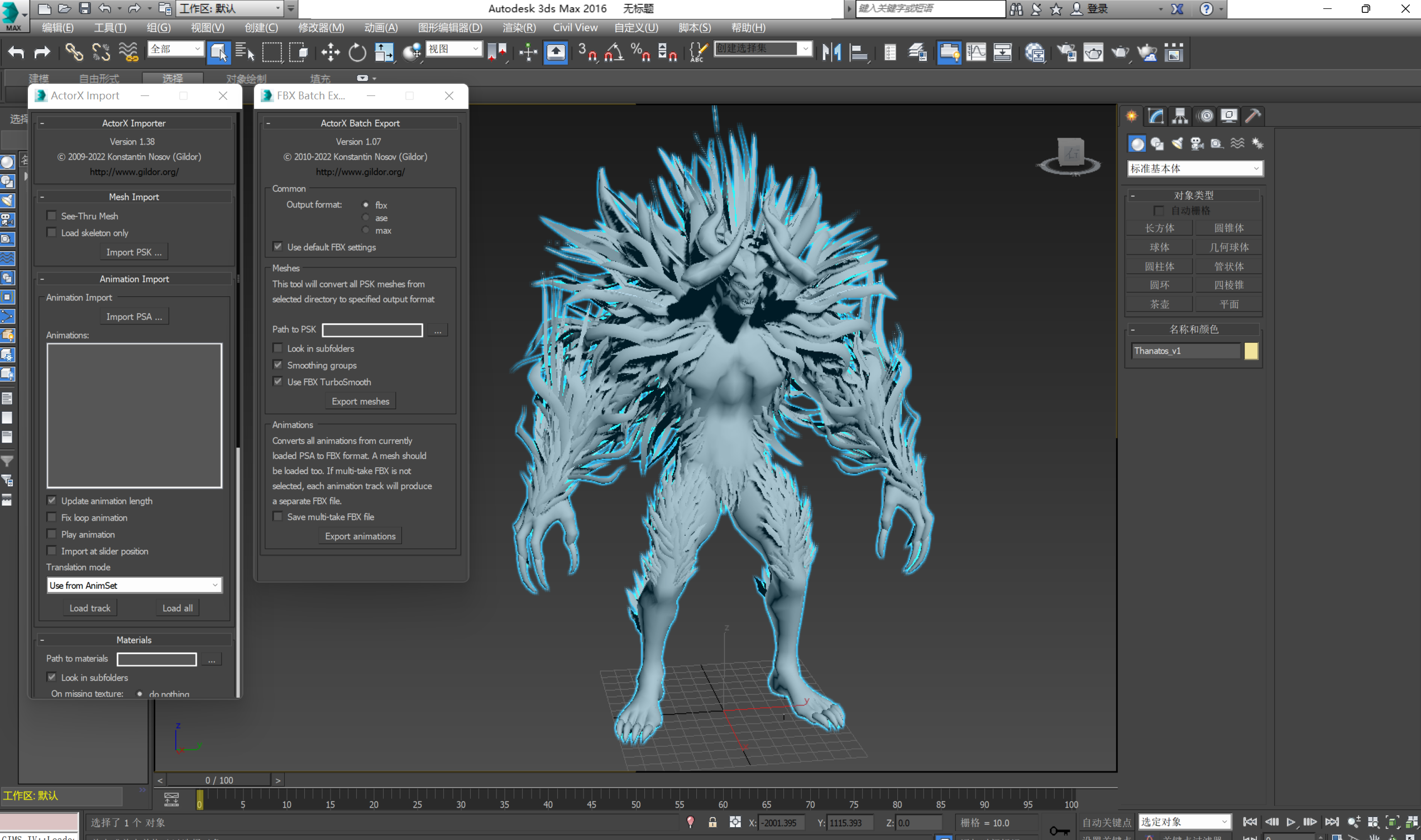1421x840 pixels.
Task: Click the Select Object tool
Action: pos(218,52)
